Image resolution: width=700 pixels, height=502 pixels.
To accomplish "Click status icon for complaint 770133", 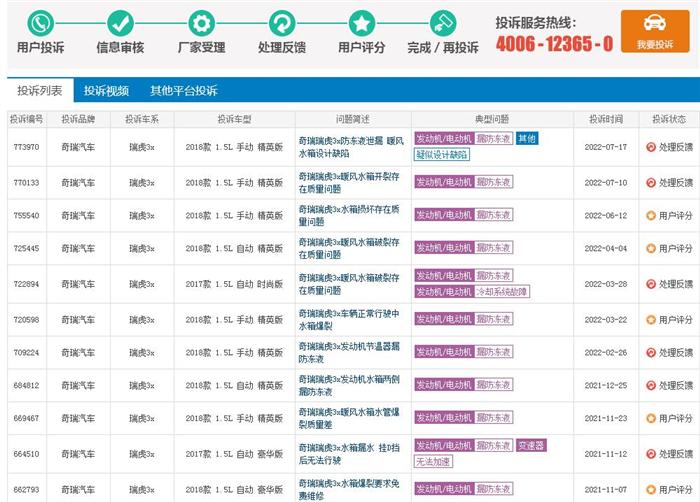I will [651, 183].
